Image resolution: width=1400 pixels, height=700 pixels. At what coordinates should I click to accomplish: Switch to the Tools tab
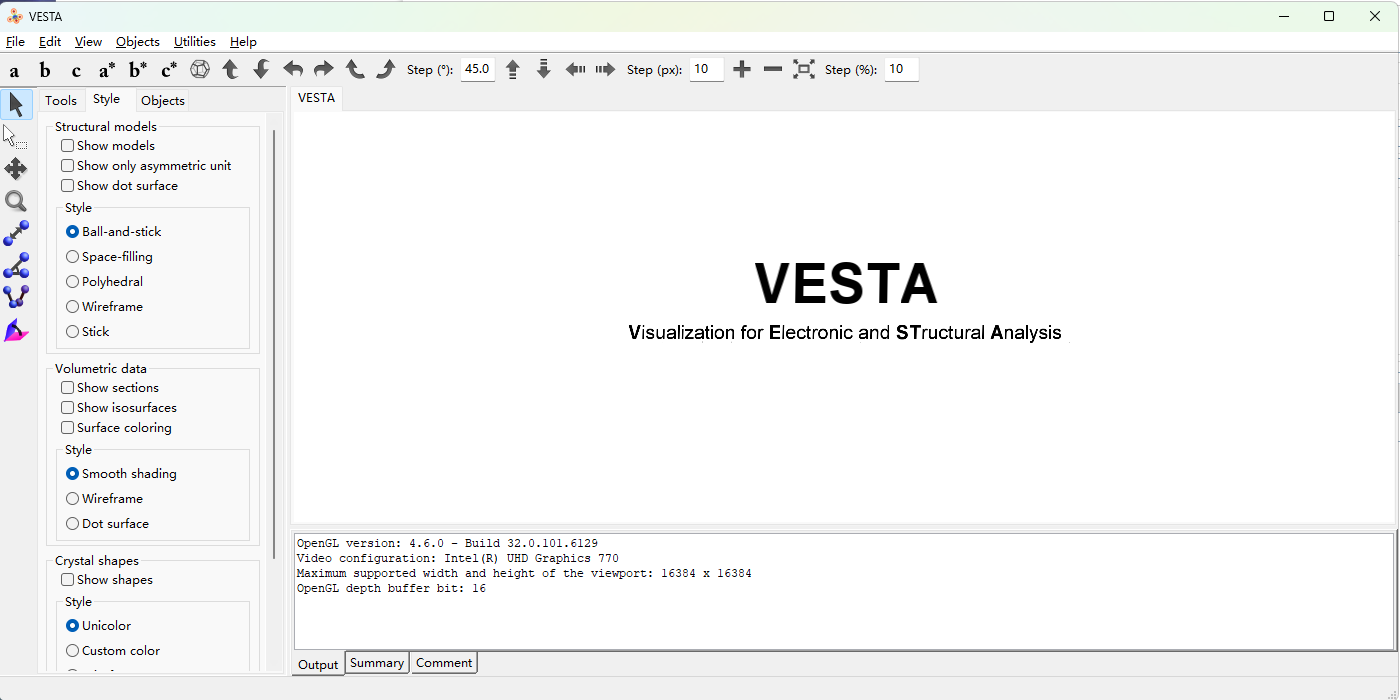click(x=61, y=100)
